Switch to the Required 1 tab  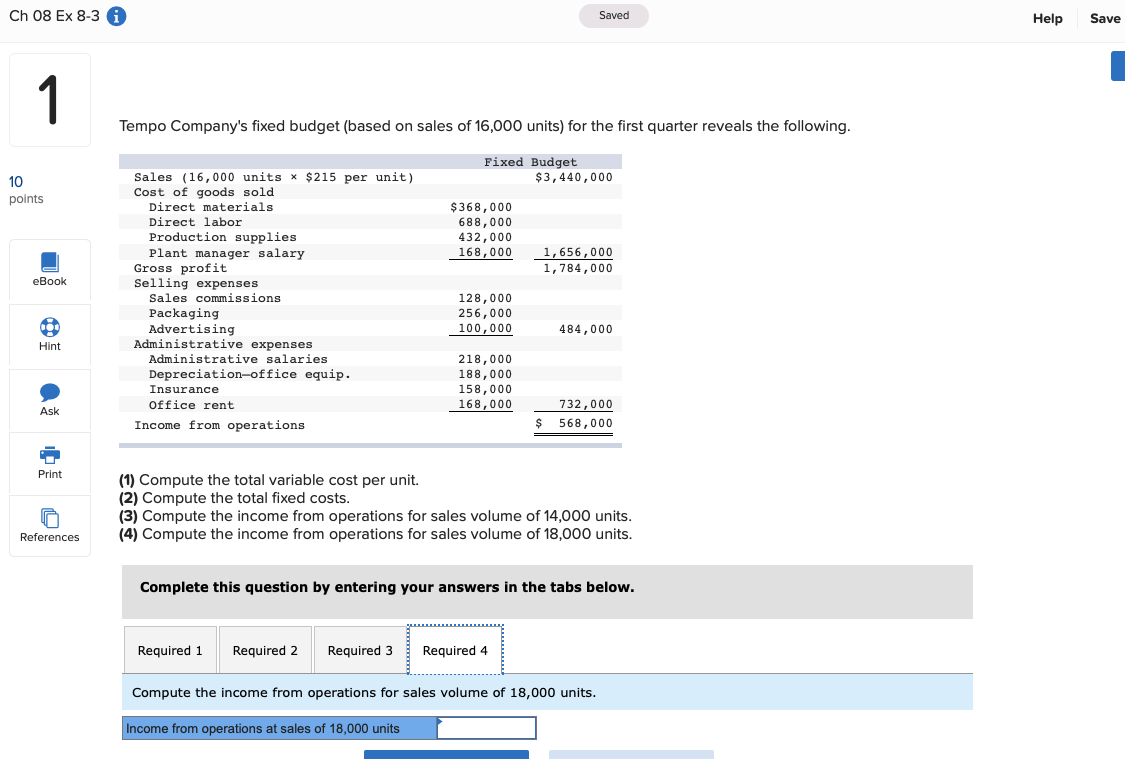click(x=170, y=649)
